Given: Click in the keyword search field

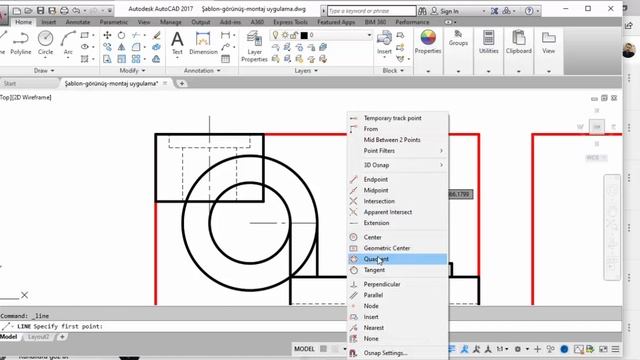Looking at the screenshot, I should pyautogui.click(x=371, y=11).
